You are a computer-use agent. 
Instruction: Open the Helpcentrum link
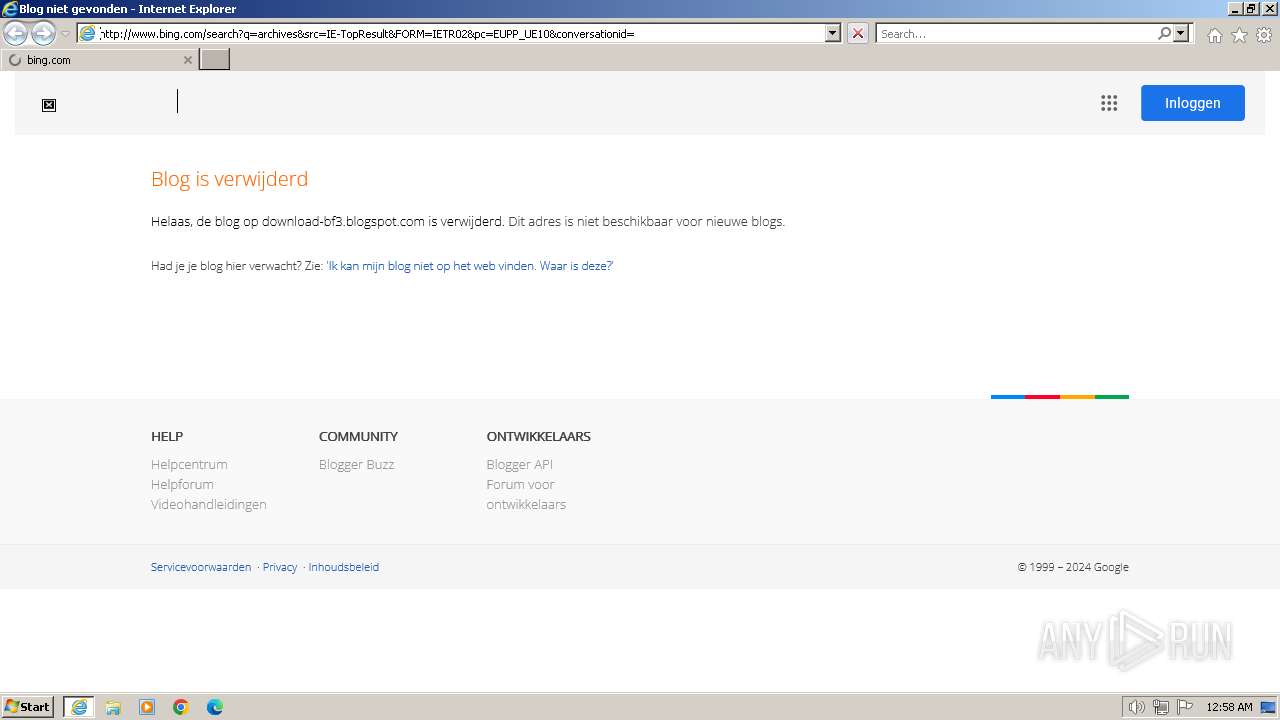pos(189,464)
